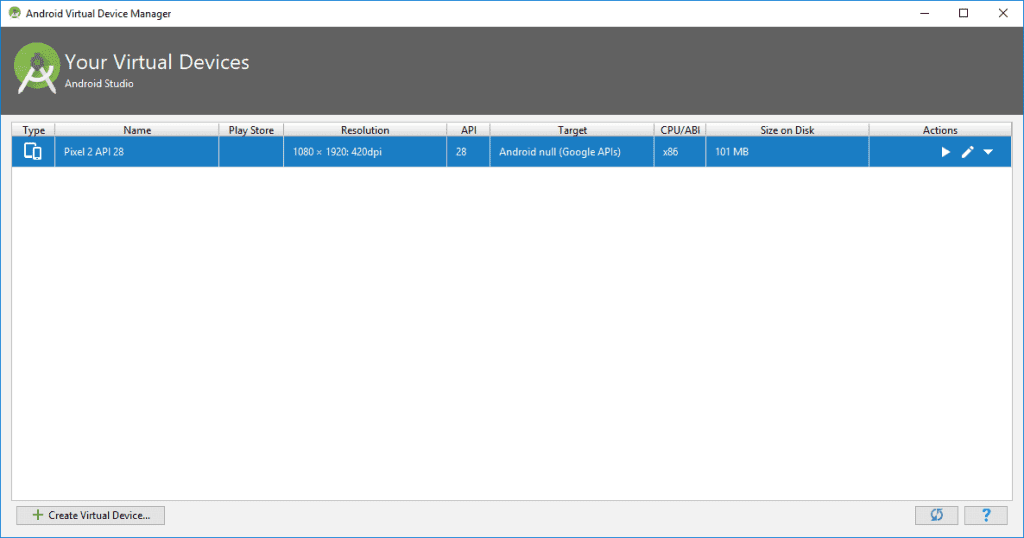Open help via the question mark button

(x=986, y=515)
